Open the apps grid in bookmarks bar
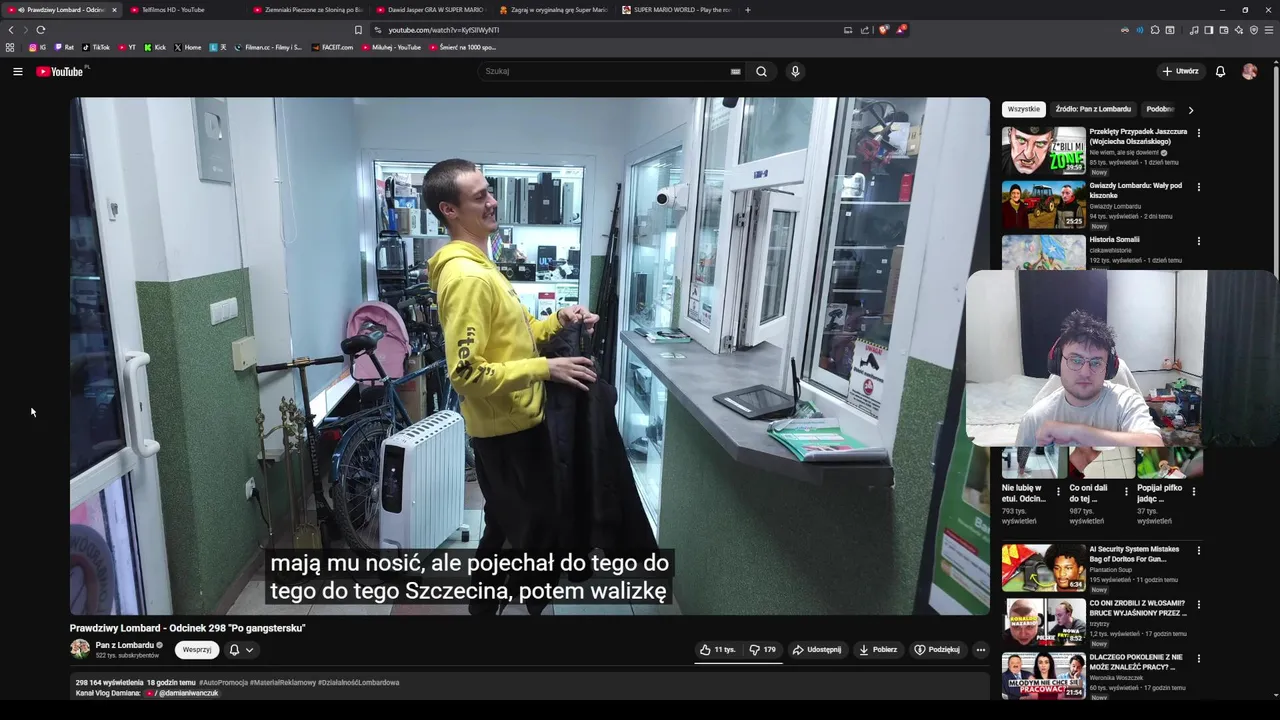 (10, 47)
